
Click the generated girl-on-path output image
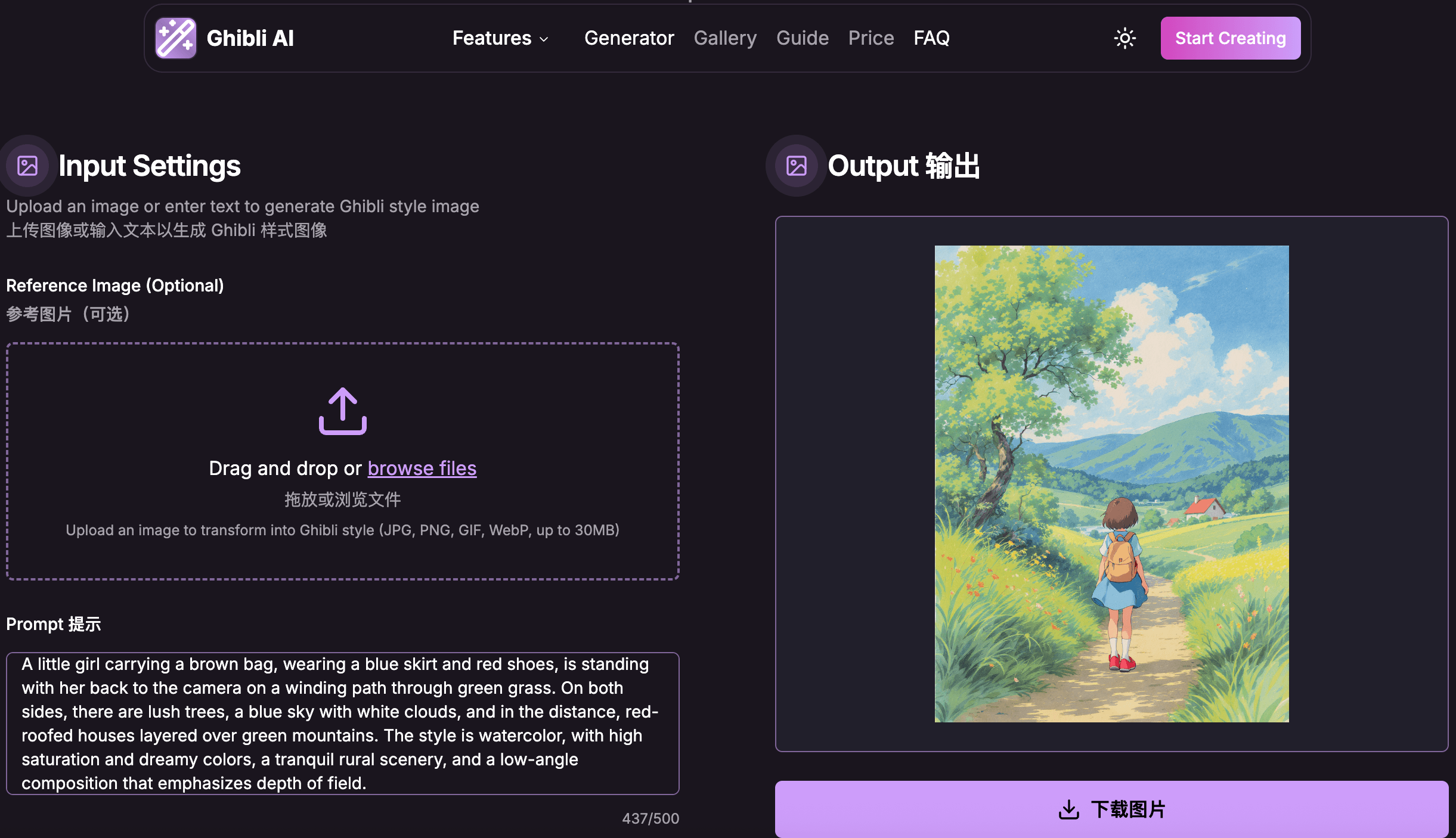tap(1111, 484)
